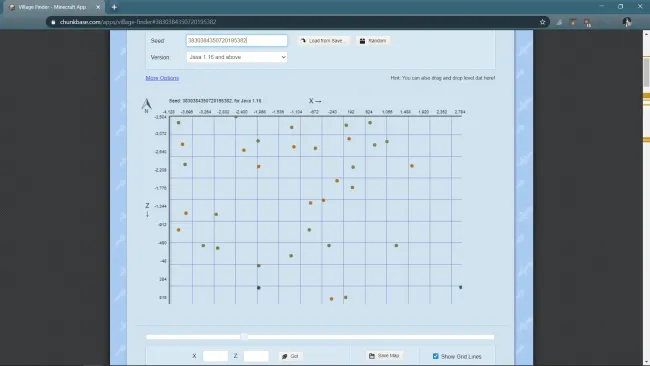Click the Random seed dice button
The width and height of the screenshot is (650, 366).
pos(373,41)
